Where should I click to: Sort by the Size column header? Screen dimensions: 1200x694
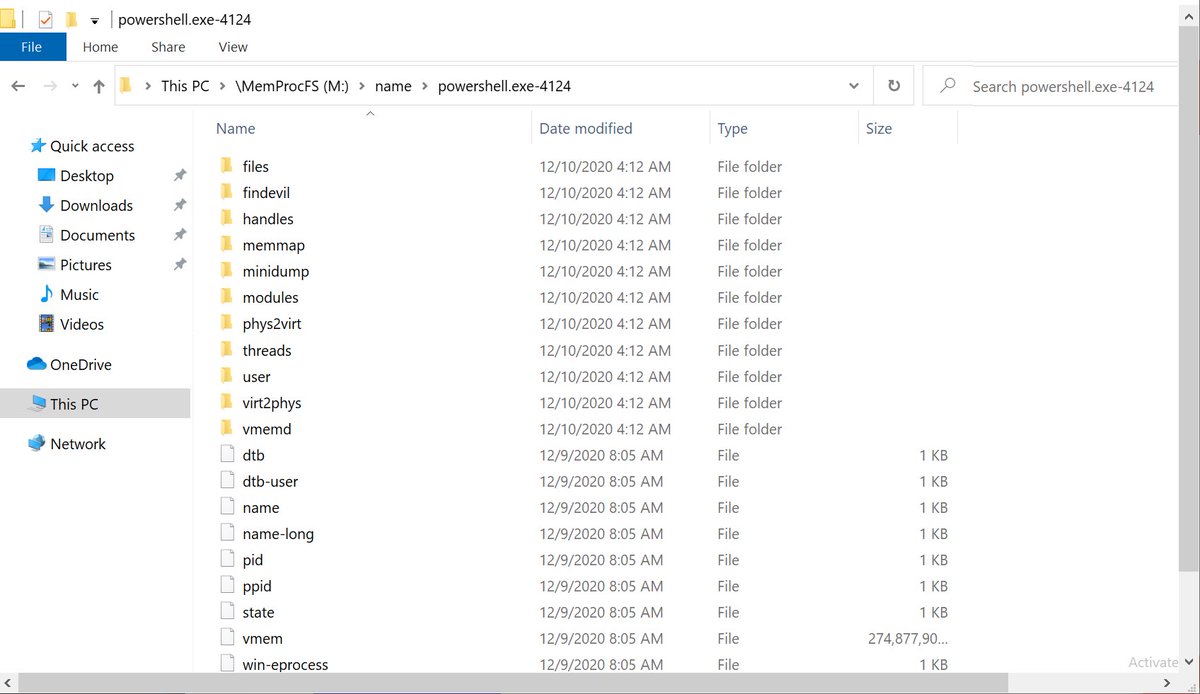[879, 129]
